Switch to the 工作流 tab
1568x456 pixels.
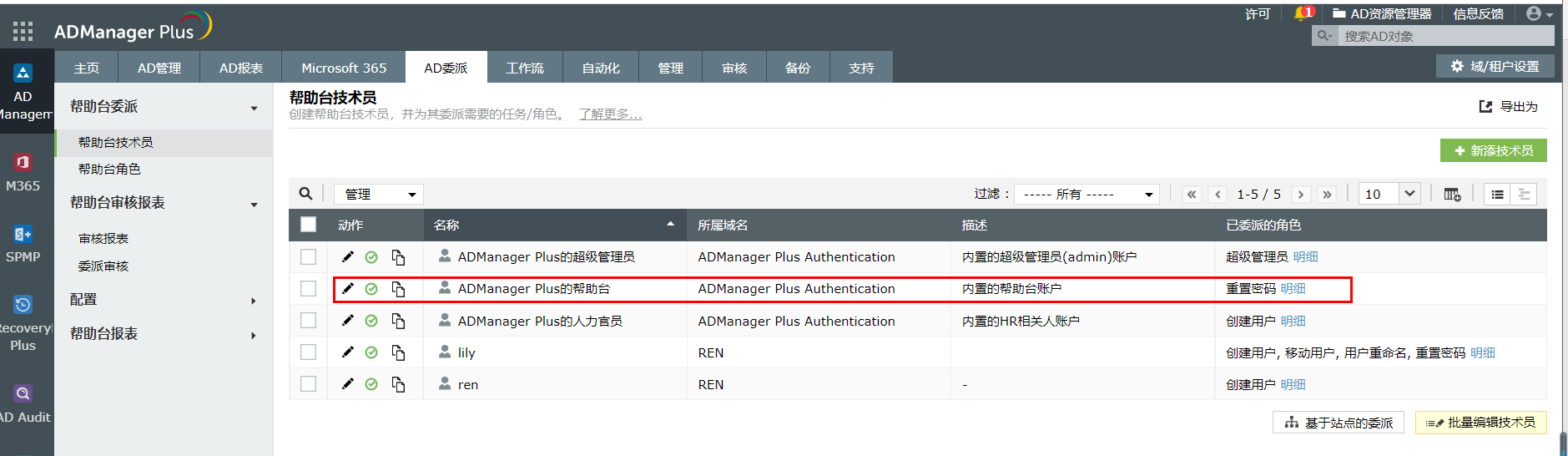(525, 68)
